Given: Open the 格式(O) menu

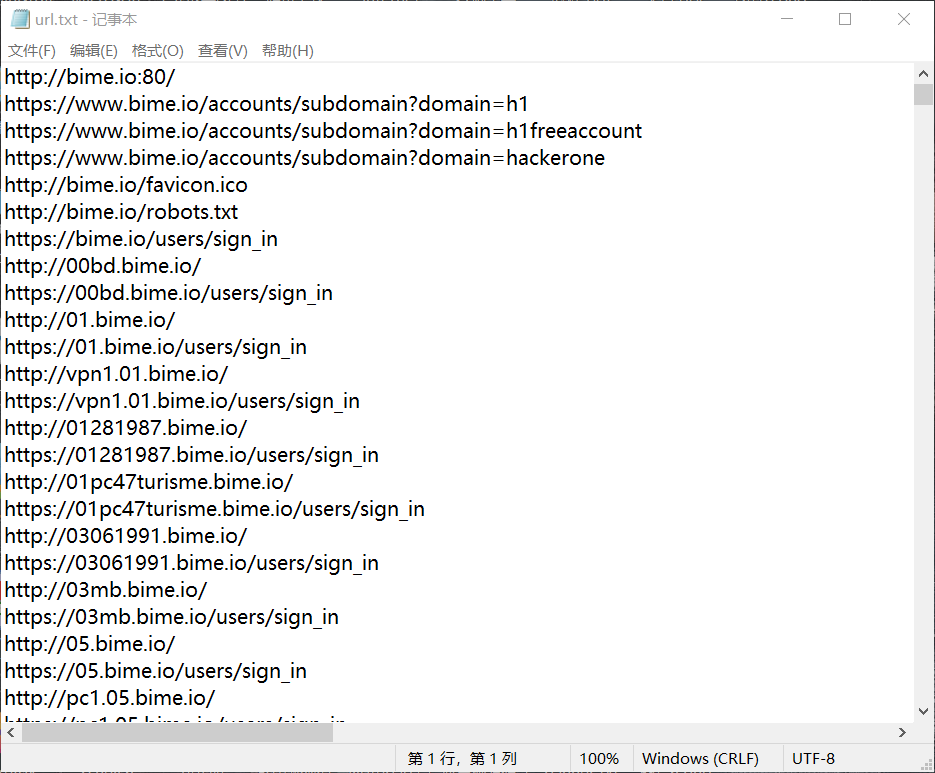Looking at the screenshot, I should coord(157,51).
